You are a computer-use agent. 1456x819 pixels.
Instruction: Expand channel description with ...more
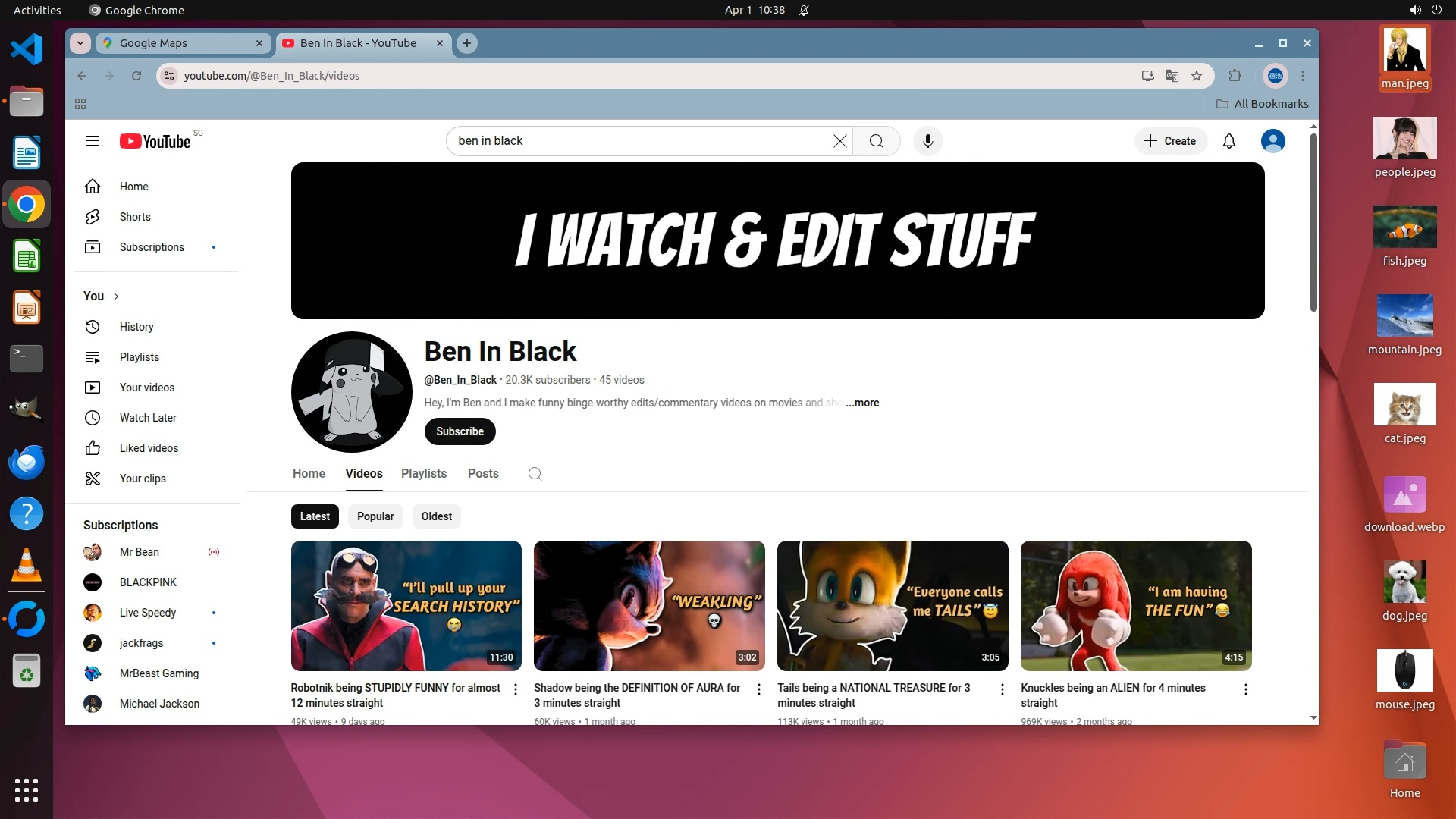point(863,403)
